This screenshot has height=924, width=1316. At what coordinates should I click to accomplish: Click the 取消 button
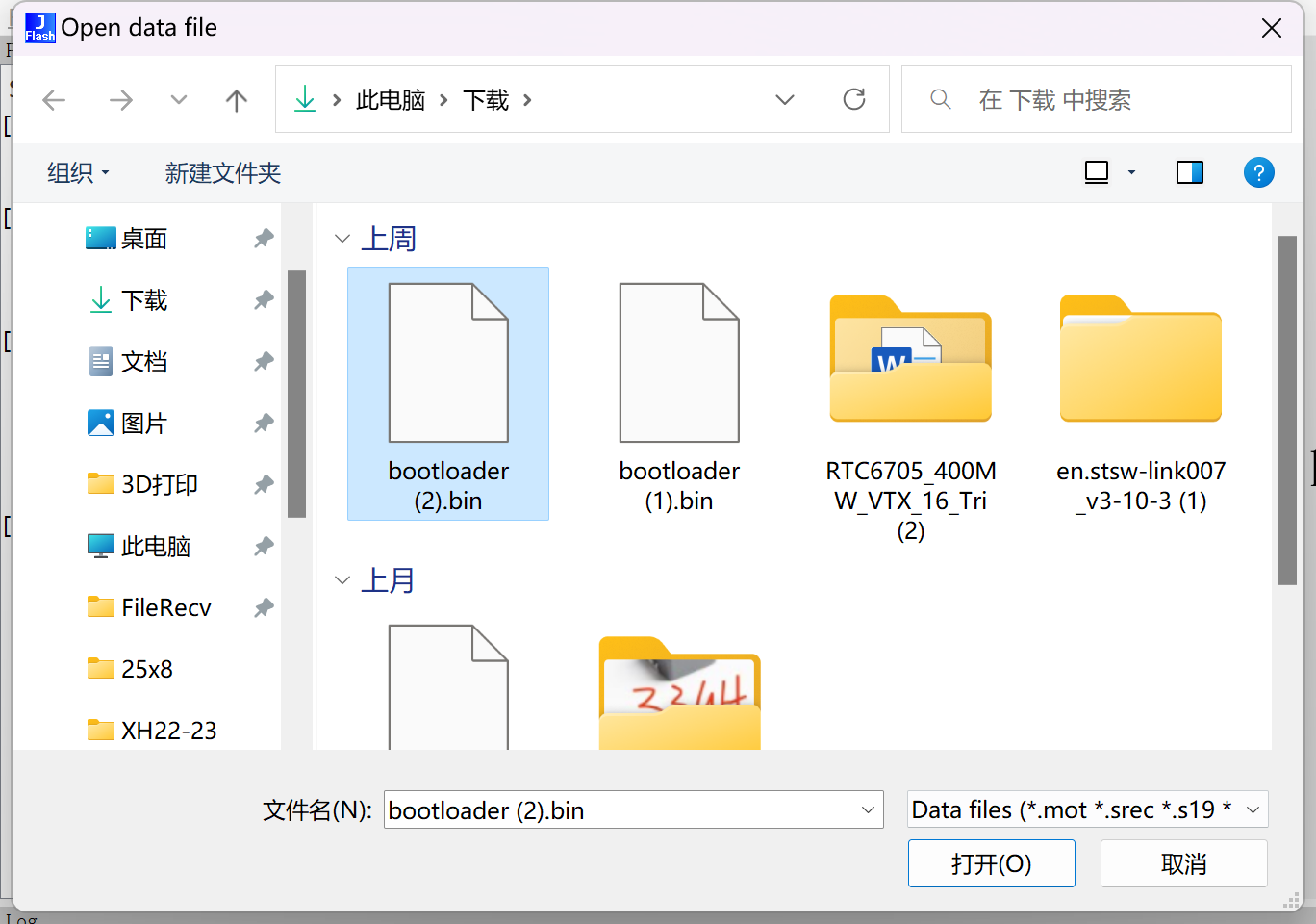[x=1183, y=863]
